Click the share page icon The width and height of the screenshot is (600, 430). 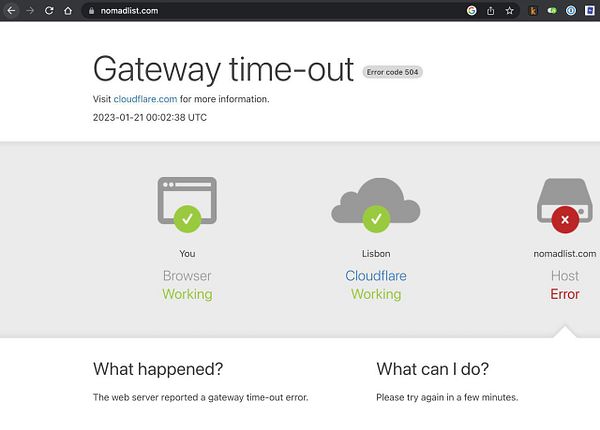491,11
